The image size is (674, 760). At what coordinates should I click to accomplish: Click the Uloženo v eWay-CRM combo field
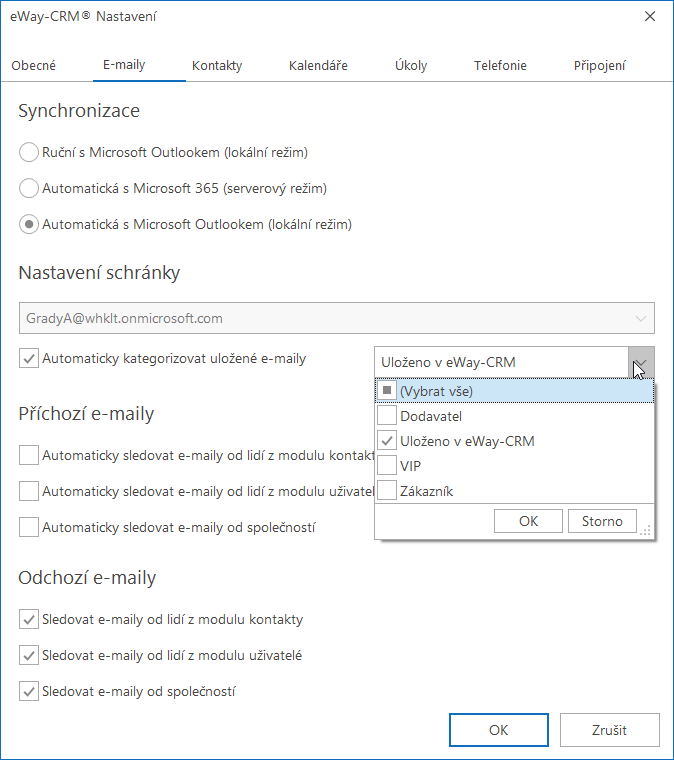502,362
